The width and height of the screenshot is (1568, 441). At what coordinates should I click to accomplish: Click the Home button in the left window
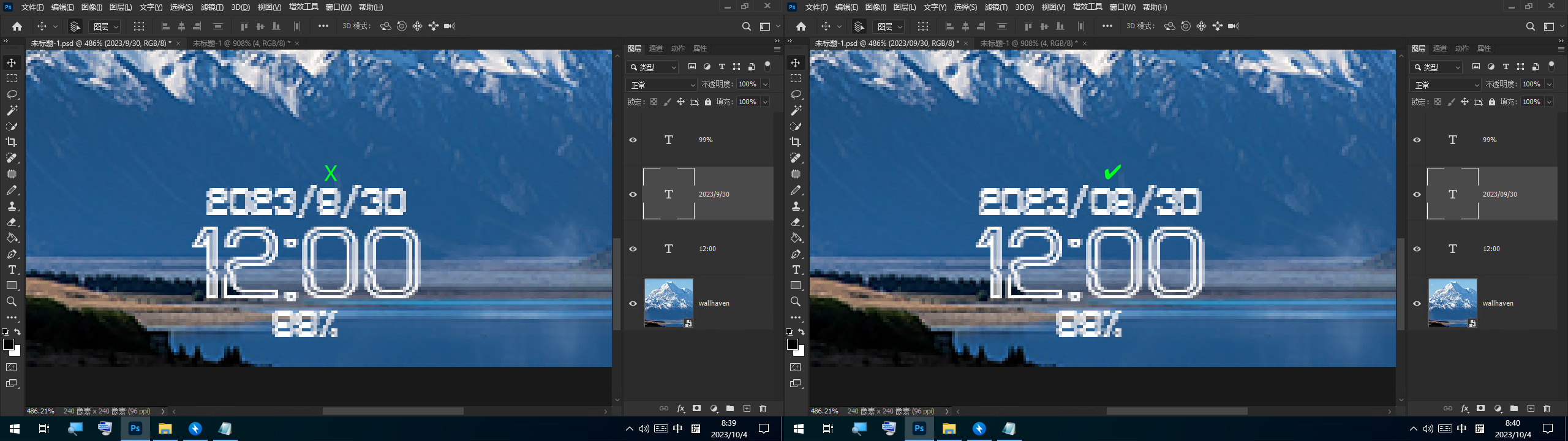[17, 26]
